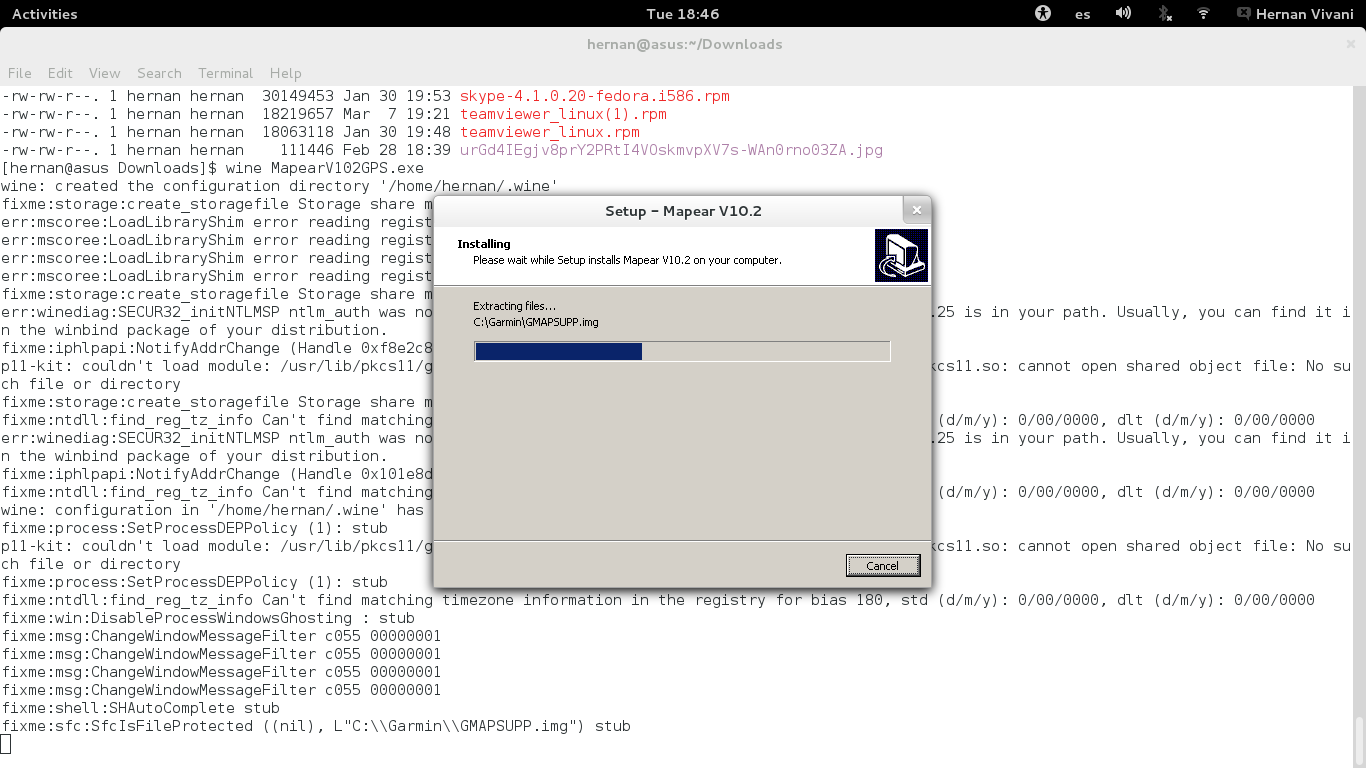Open the 'es' keyboard layout selector
The image size is (1366, 768).
pyautogui.click(x=1082, y=14)
